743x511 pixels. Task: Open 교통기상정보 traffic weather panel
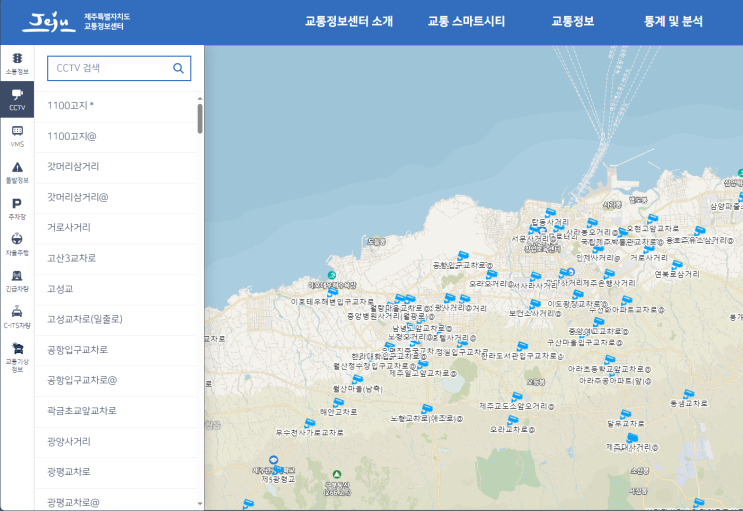[17, 356]
